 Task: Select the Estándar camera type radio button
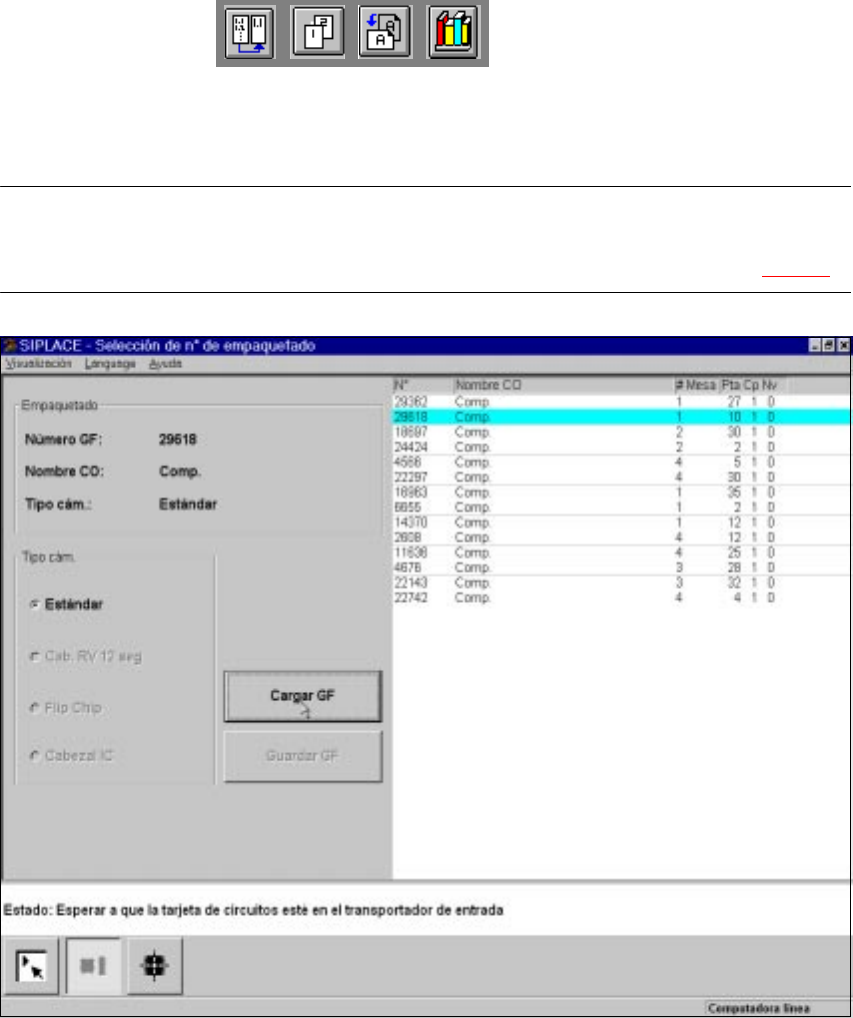[x=34, y=604]
